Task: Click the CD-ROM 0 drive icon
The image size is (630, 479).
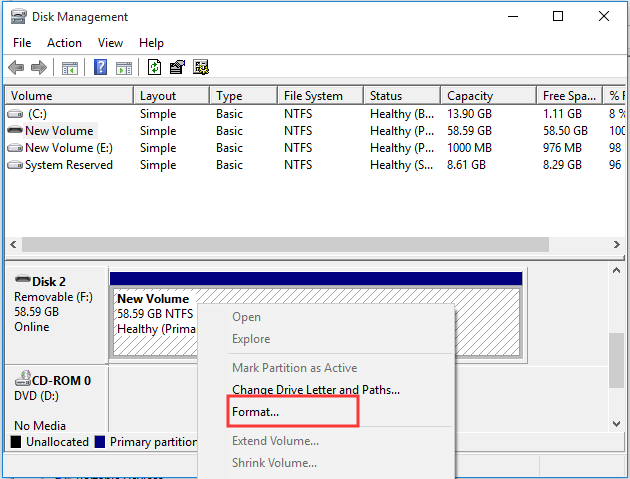Action: pos(23,378)
